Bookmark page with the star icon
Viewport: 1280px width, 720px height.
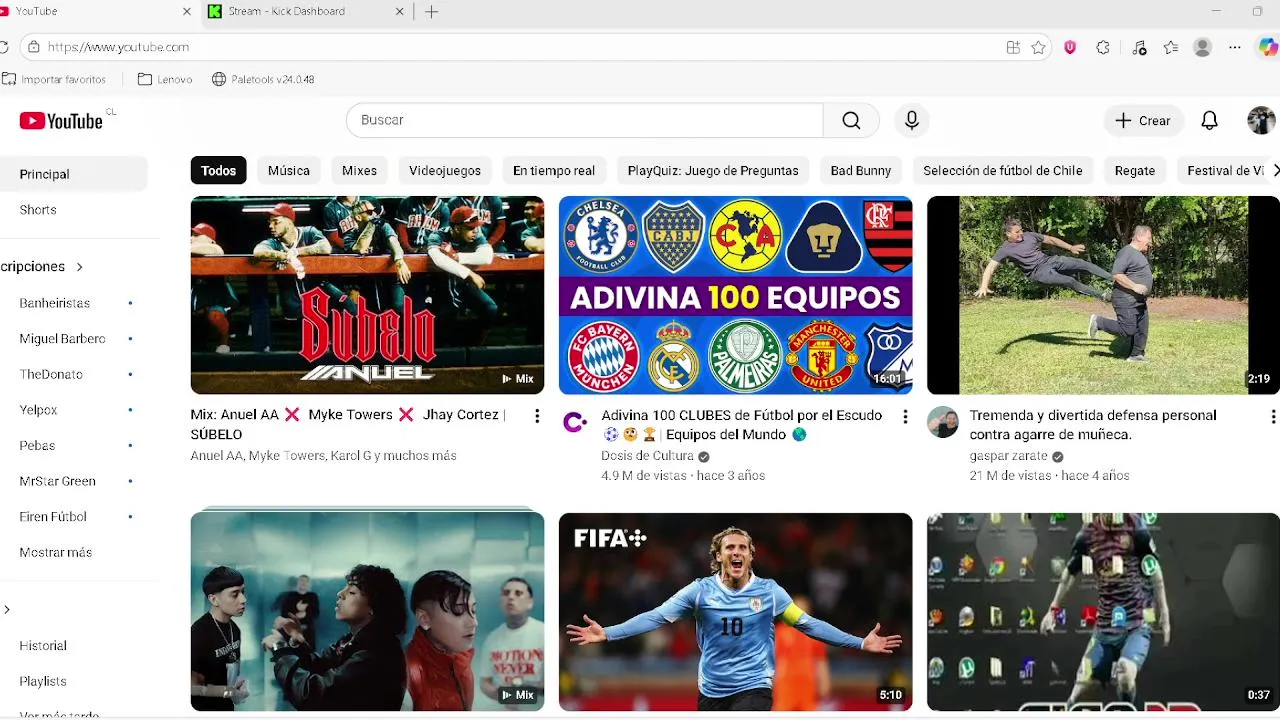1039,47
